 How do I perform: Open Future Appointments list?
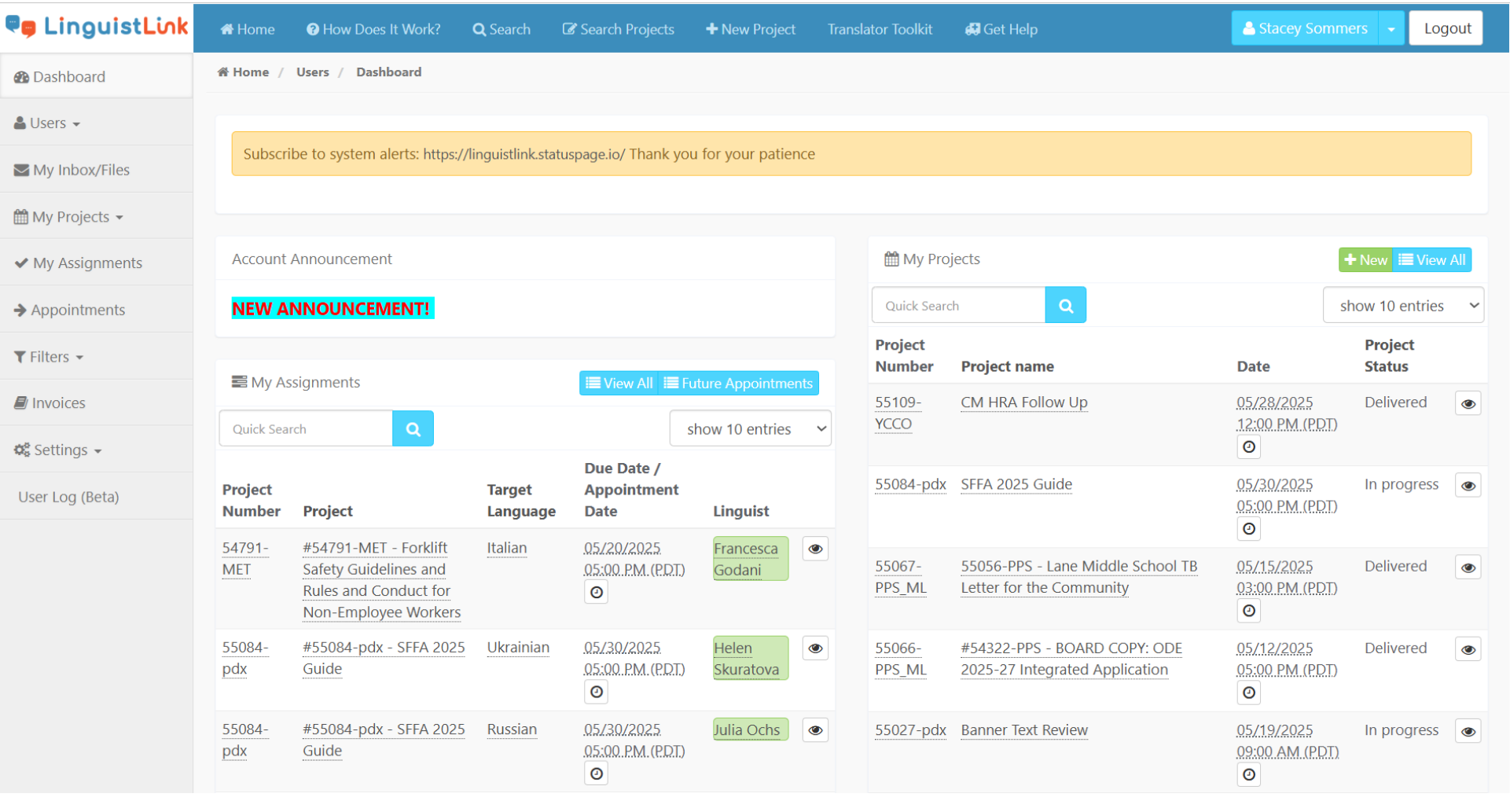(739, 383)
